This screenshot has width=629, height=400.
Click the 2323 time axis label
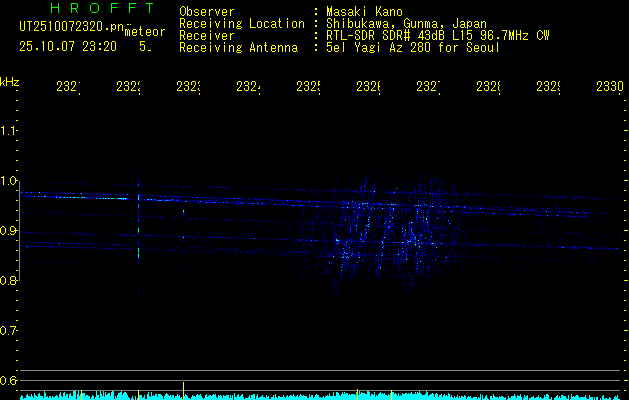(x=188, y=87)
